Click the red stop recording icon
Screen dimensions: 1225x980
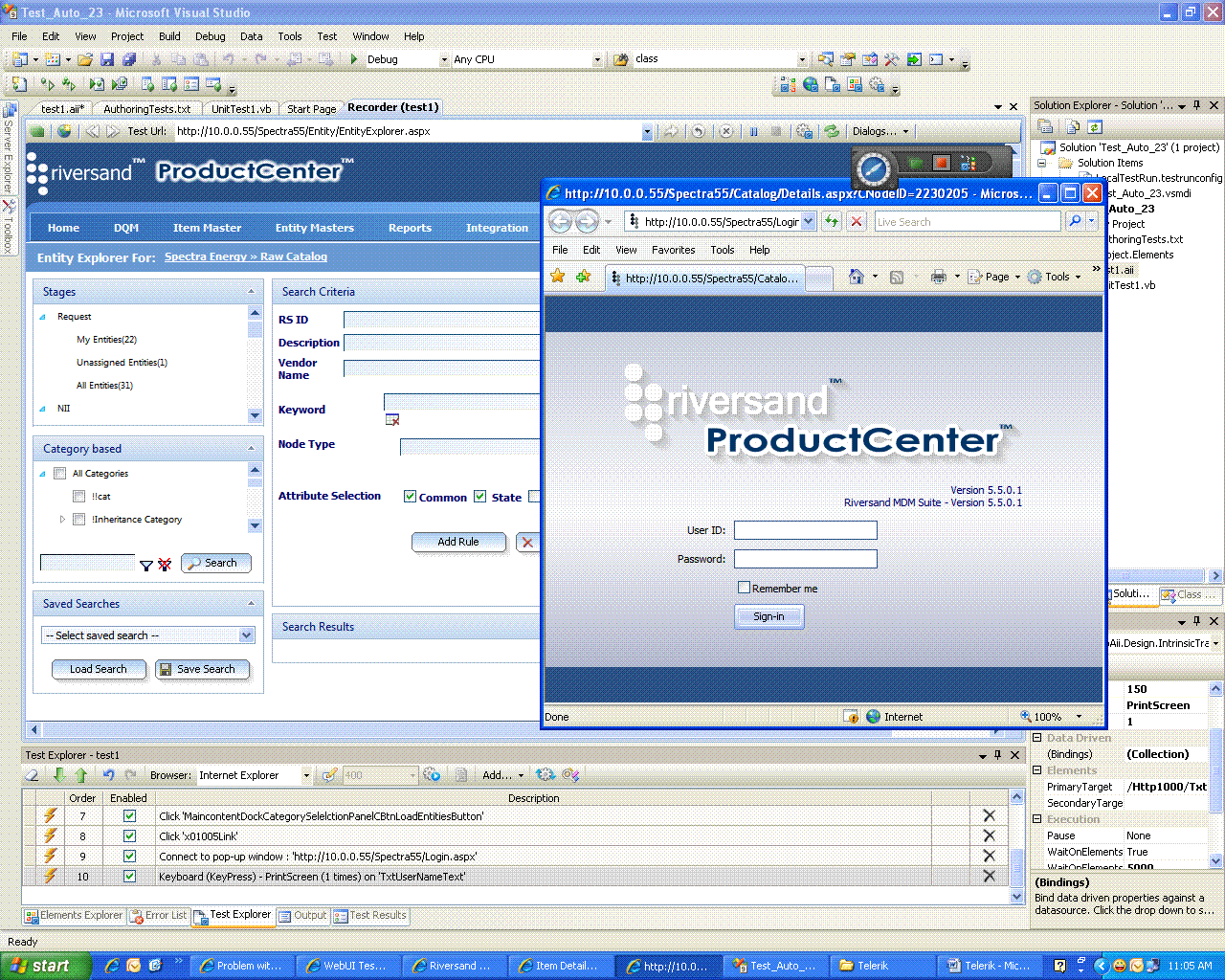coord(942,164)
